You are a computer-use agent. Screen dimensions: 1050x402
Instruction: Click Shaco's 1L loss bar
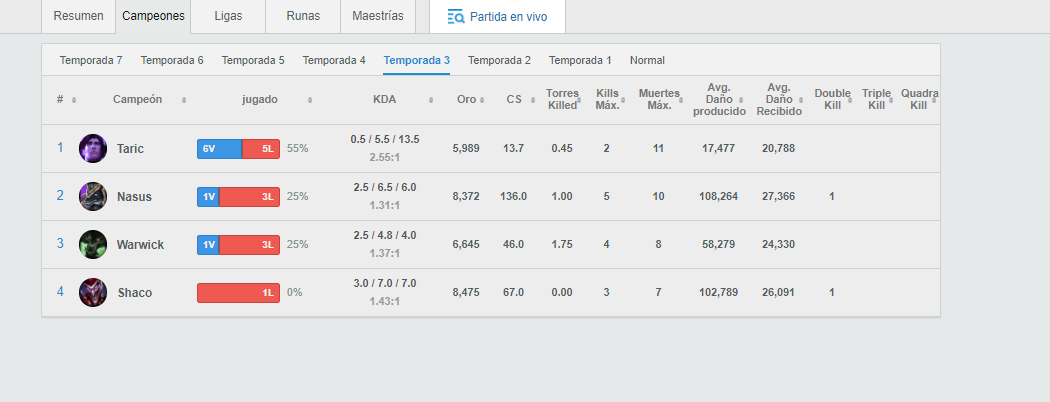(x=238, y=293)
